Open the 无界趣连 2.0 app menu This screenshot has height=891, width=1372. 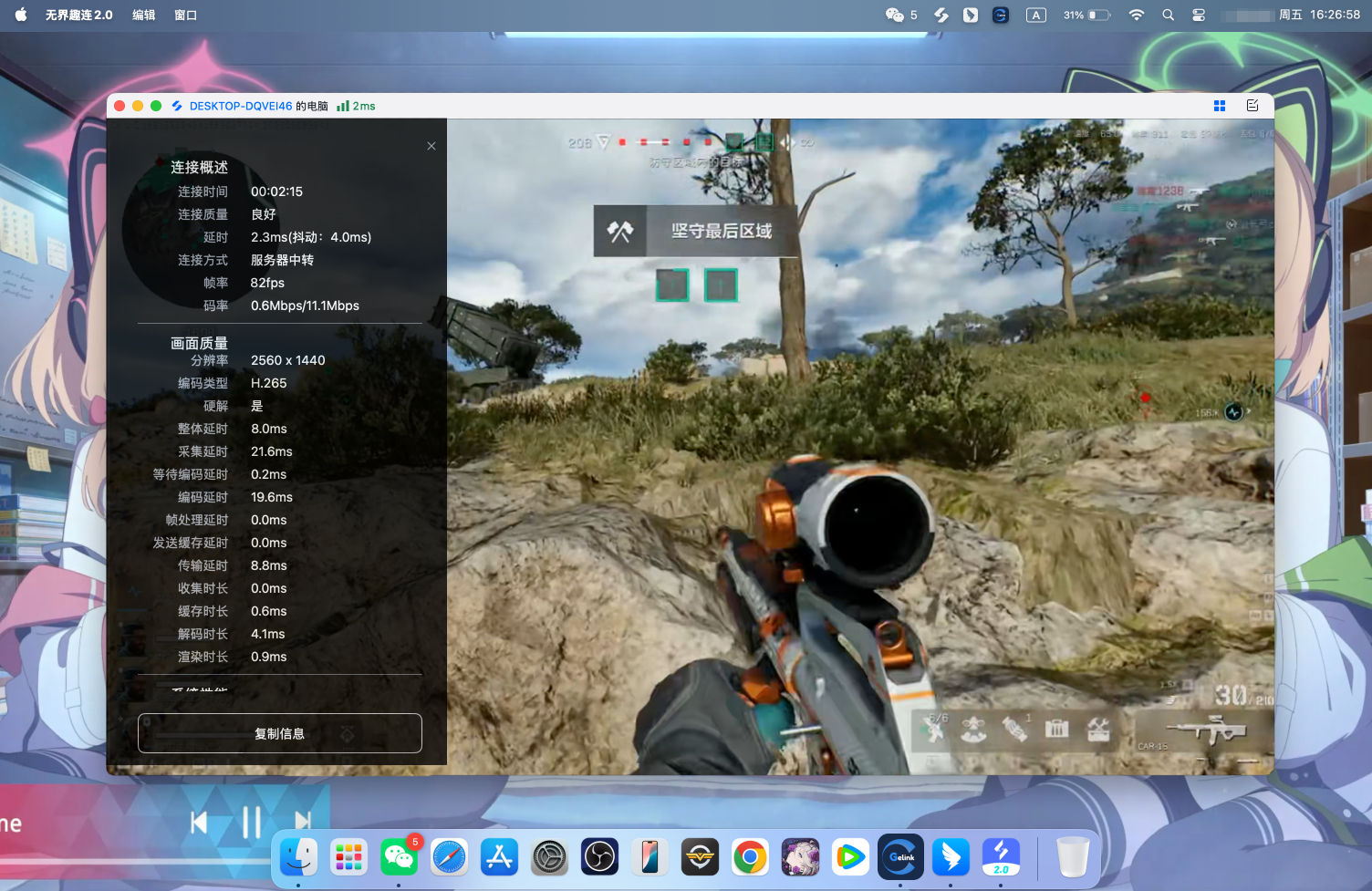pyautogui.click(x=79, y=15)
